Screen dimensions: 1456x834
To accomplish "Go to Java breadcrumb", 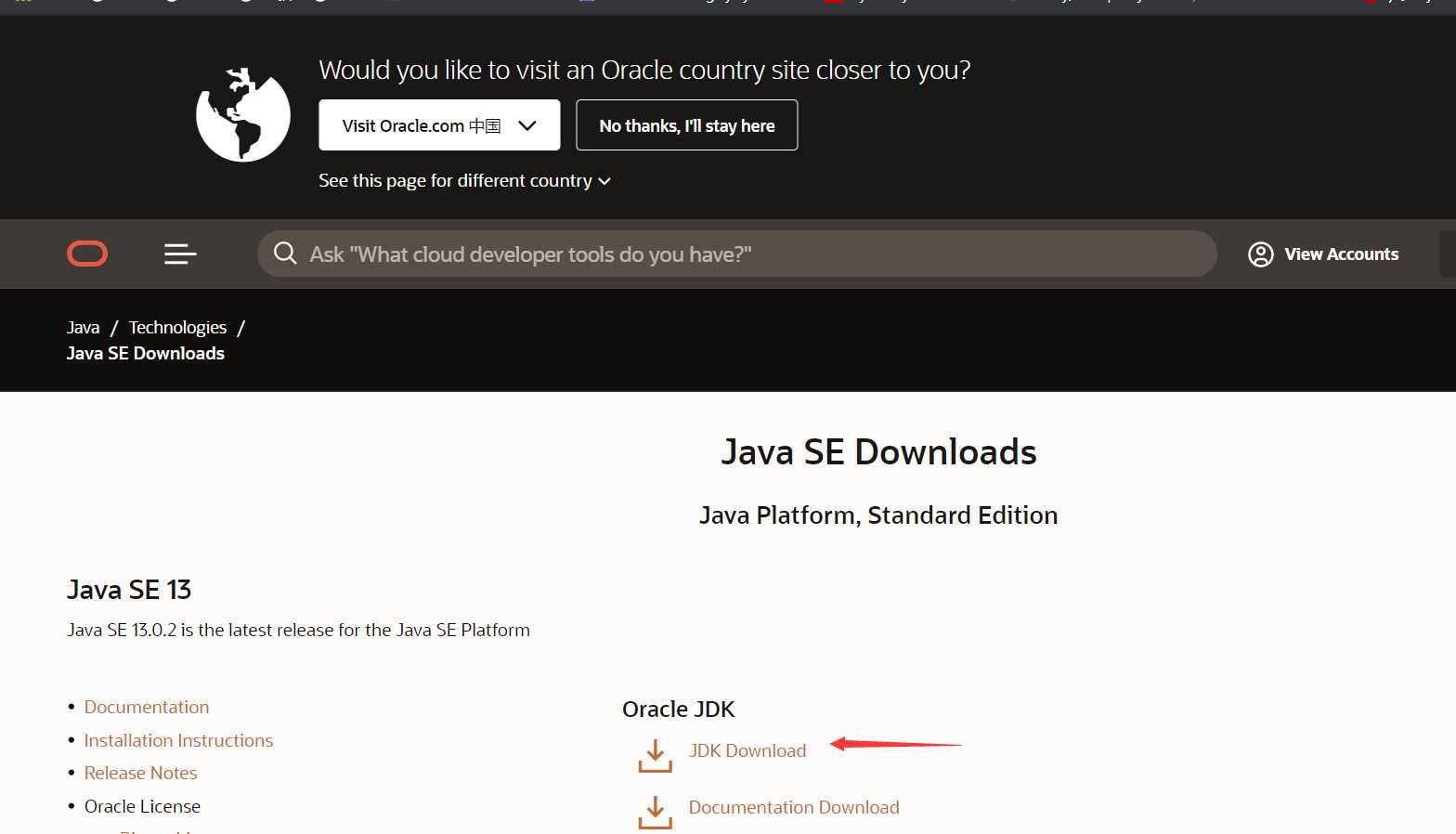I will click(x=83, y=327).
